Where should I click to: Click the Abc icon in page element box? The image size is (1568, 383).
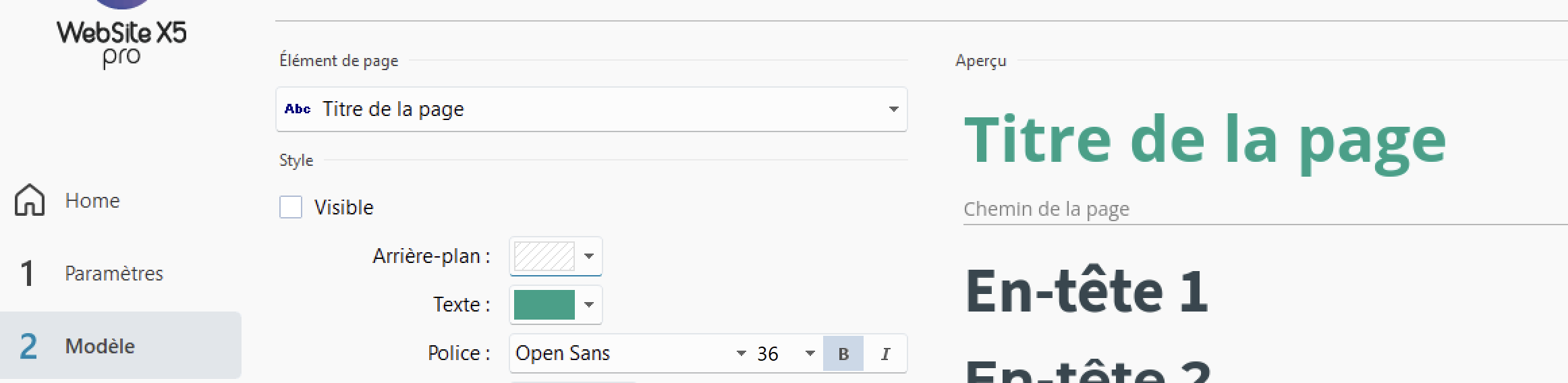tap(298, 109)
